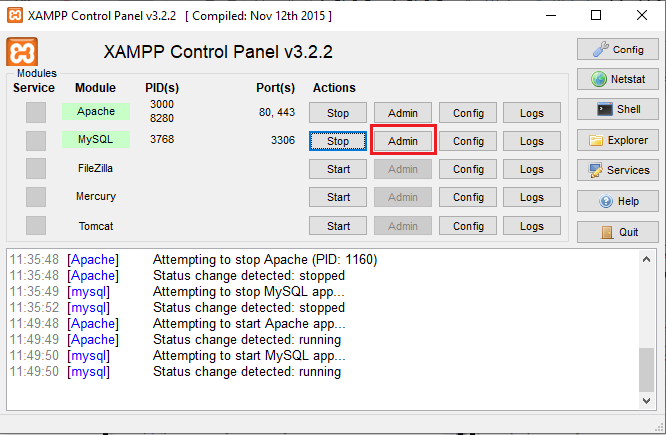Open the Shell terminal icon
The image size is (666, 435).
point(618,109)
